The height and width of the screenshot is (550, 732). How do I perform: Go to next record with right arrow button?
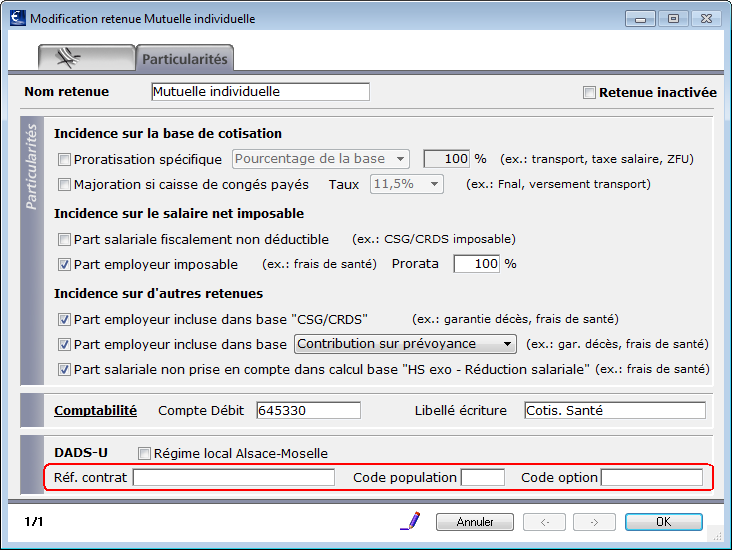coord(594,522)
